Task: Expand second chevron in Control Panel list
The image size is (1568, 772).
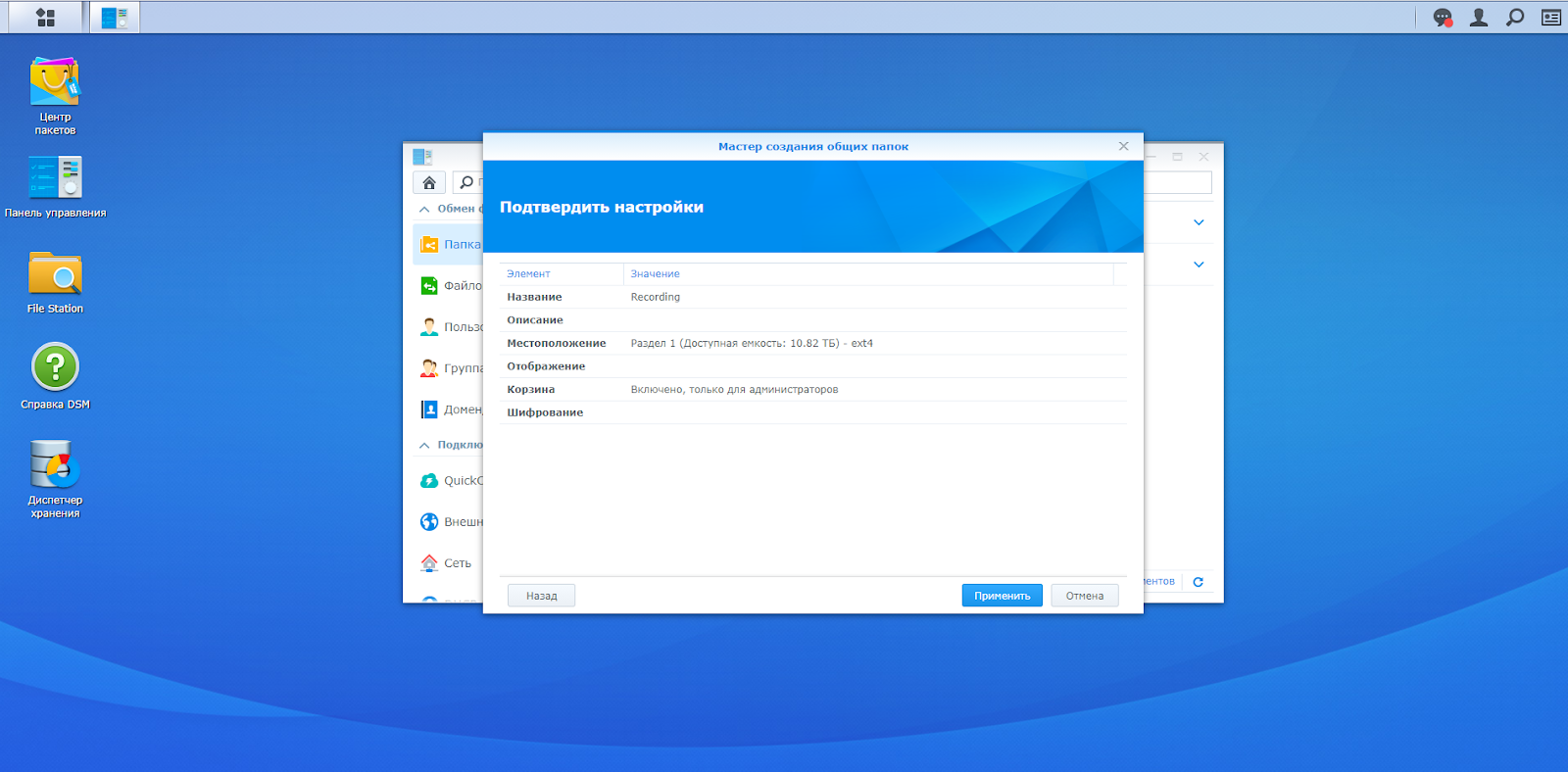Action: click(1199, 265)
